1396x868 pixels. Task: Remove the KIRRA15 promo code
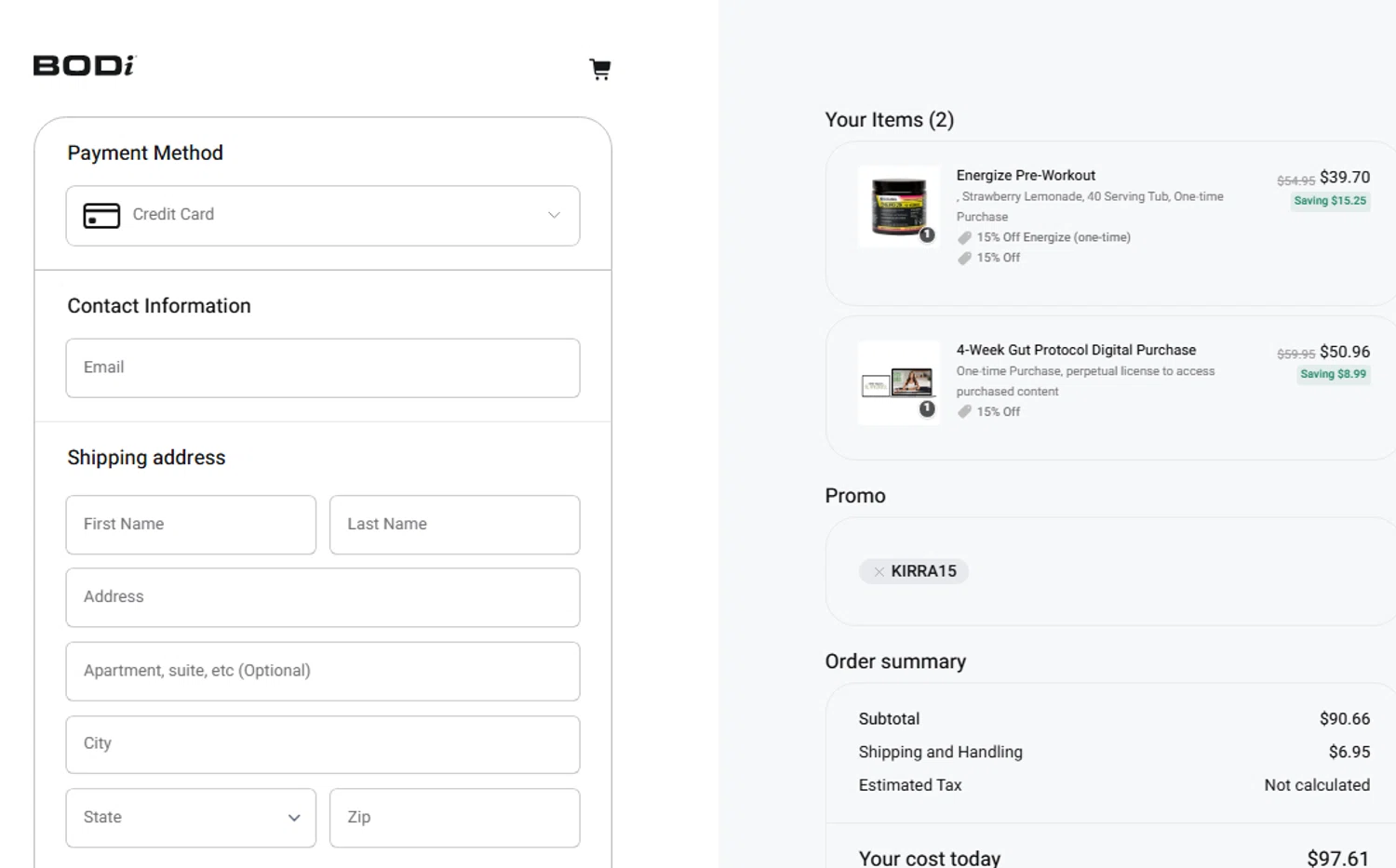879,571
